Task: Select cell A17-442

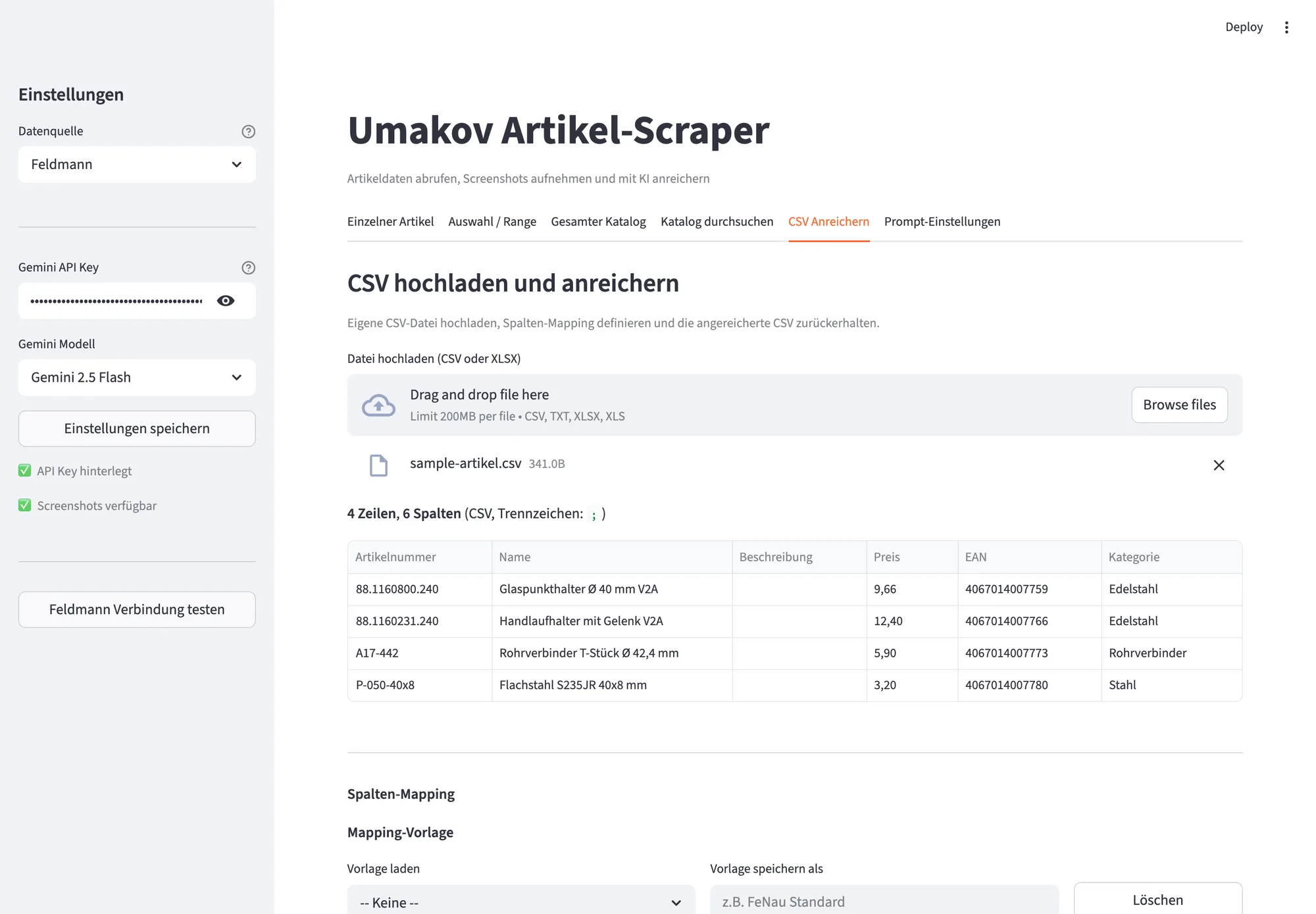Action: click(420, 653)
